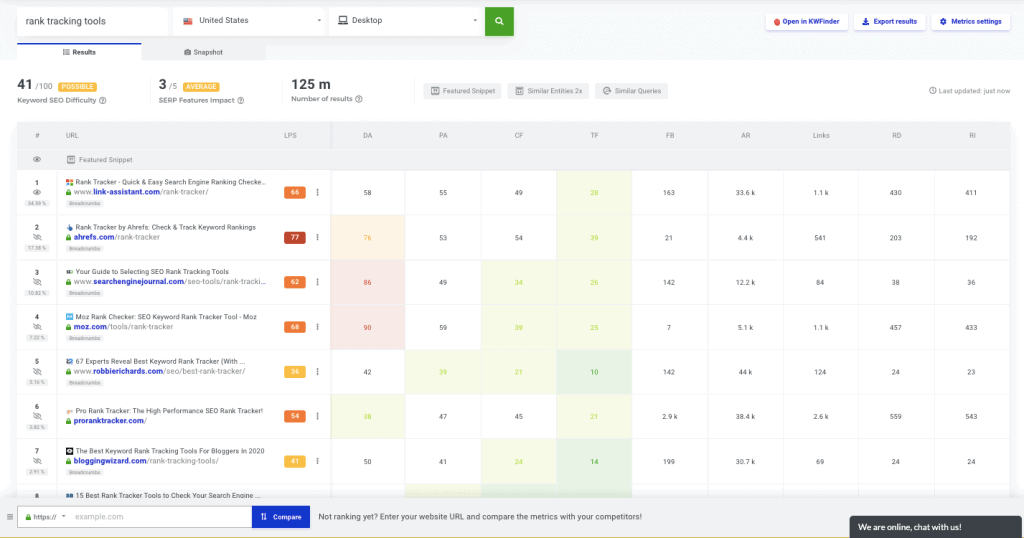This screenshot has height=538, width=1024.
Task: Open the bloggingwizard.com result link
Action: point(146,460)
